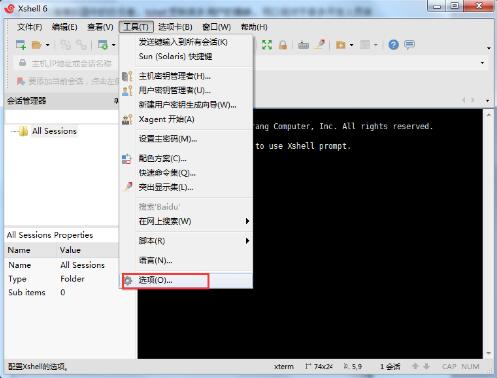
Task: Open the 查看(V) menu
Action: pos(100,27)
